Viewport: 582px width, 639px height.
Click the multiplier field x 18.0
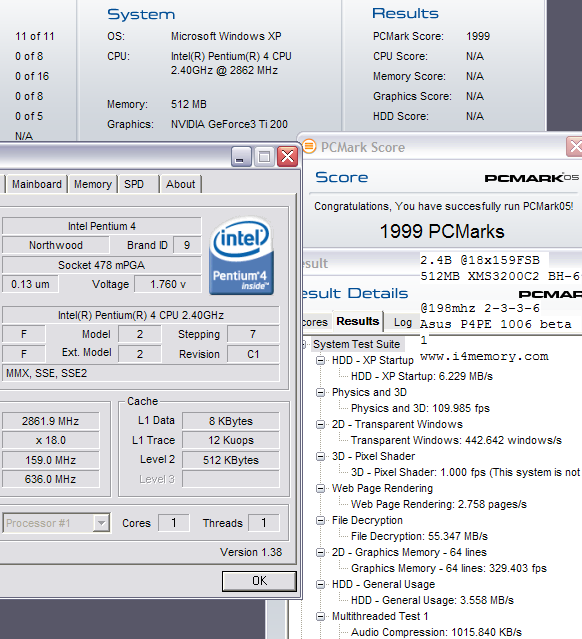click(51, 441)
